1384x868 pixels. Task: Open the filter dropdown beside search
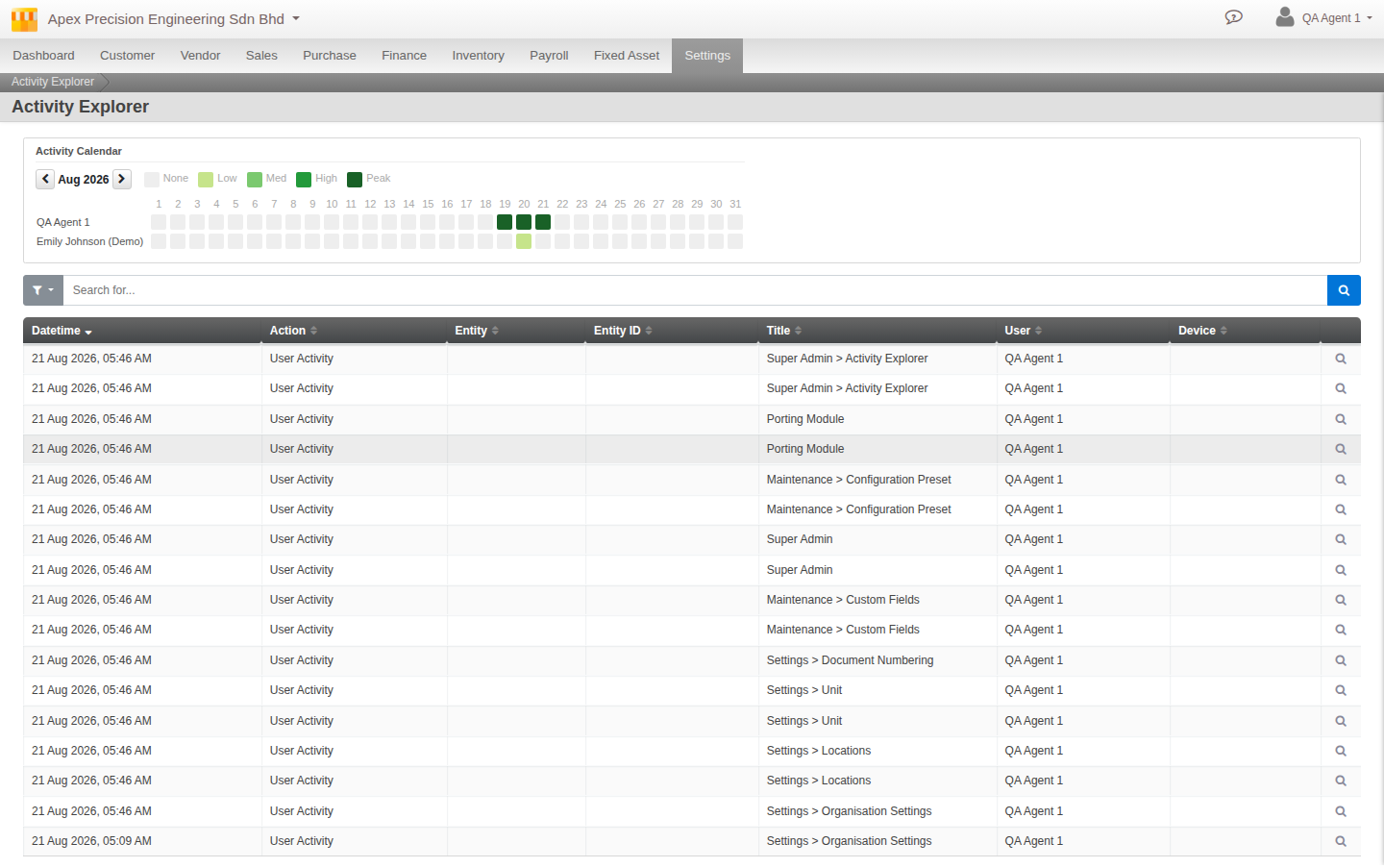point(43,290)
